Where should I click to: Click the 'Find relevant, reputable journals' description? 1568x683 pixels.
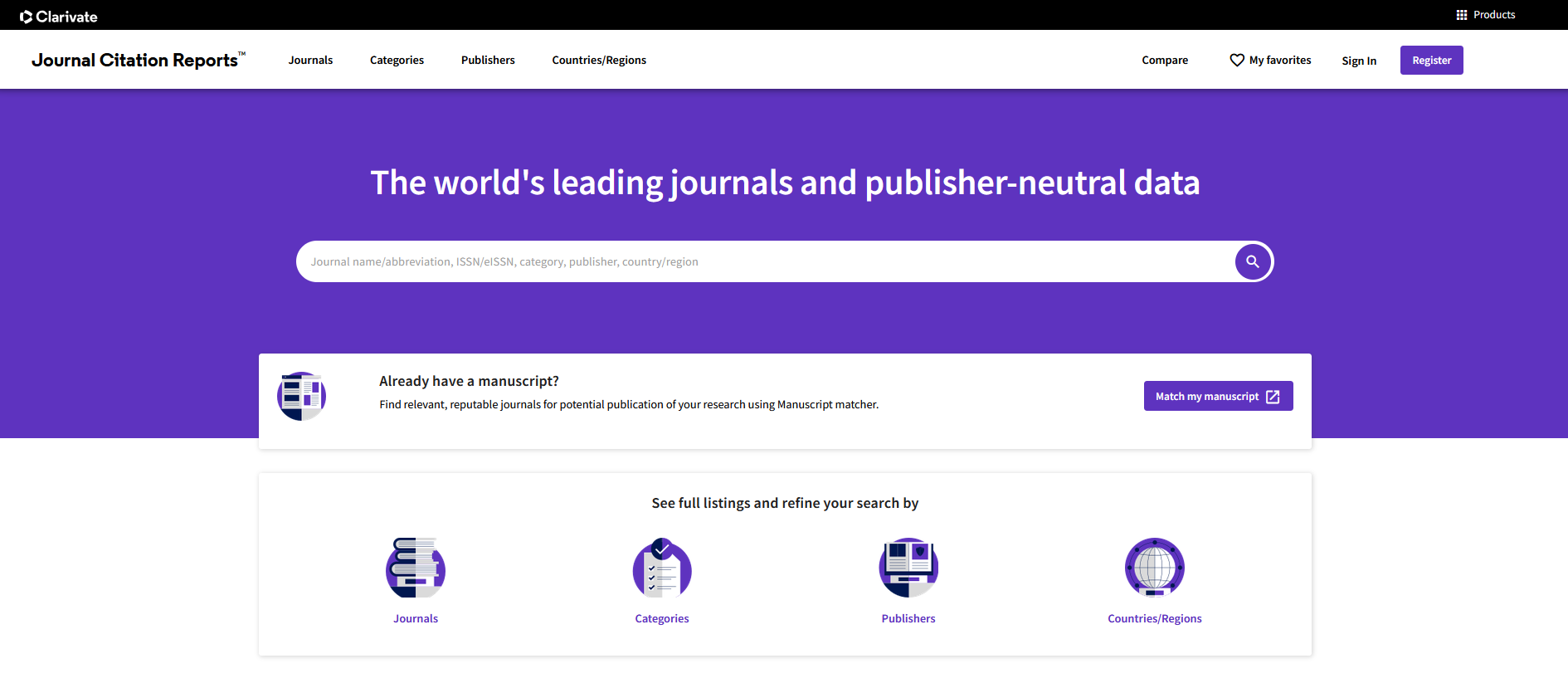629,404
